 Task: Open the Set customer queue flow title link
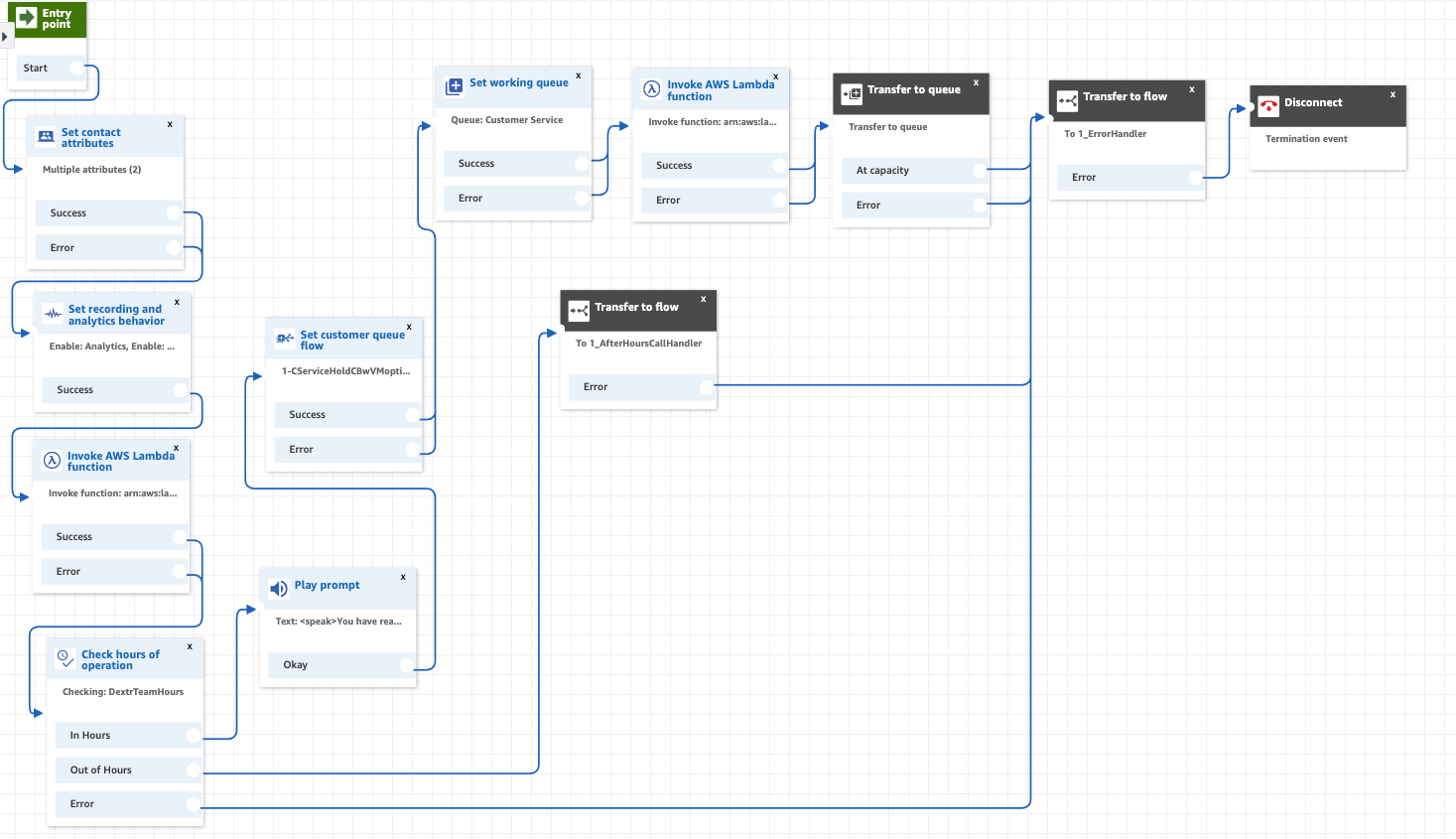pos(352,341)
